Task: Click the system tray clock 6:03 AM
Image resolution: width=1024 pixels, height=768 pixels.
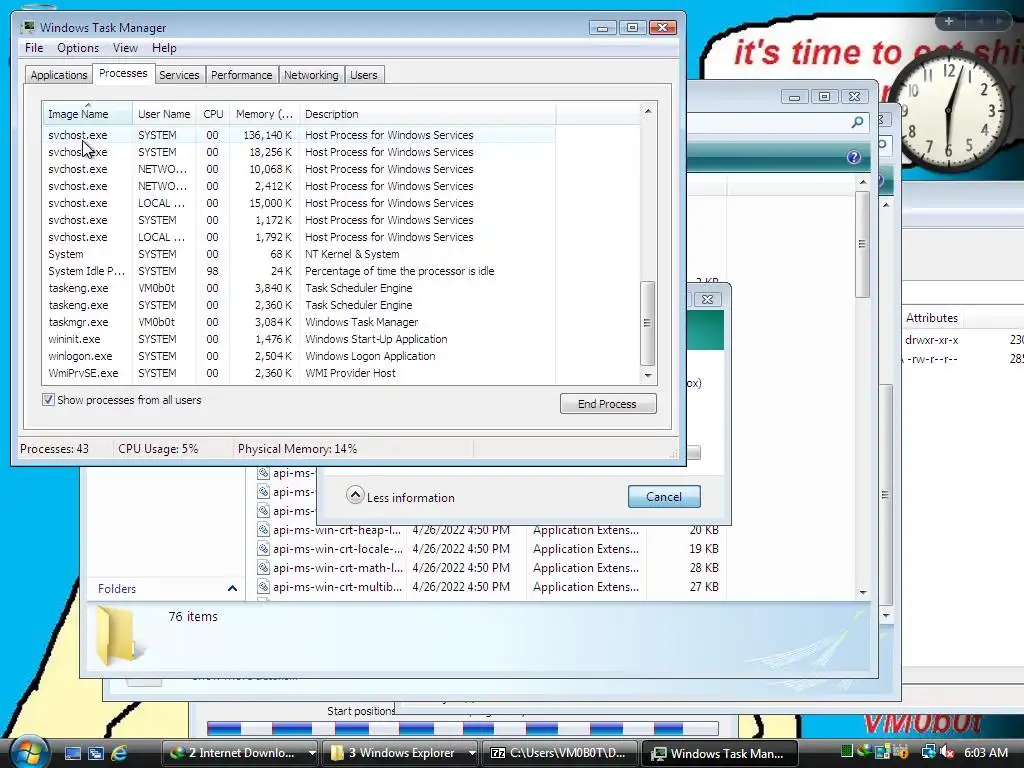Action: [985, 752]
